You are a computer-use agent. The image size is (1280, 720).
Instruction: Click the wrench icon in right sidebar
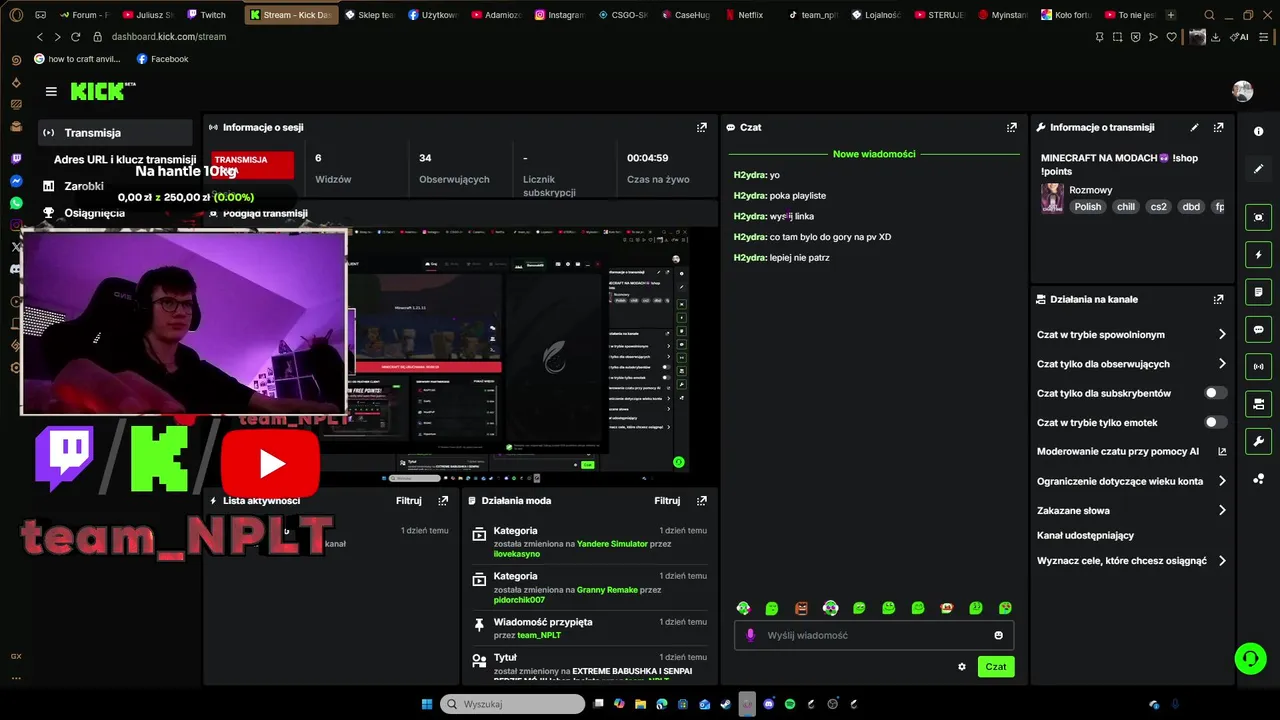[x=1258, y=441]
